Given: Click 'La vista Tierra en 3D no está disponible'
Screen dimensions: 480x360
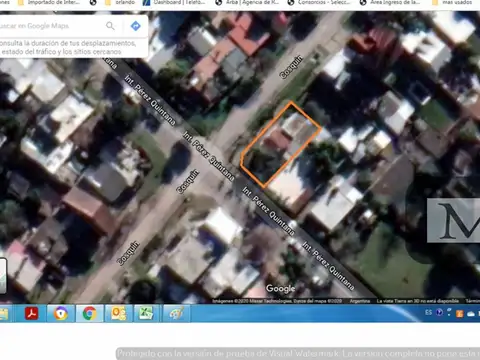Looking at the screenshot, I should tap(418, 301).
